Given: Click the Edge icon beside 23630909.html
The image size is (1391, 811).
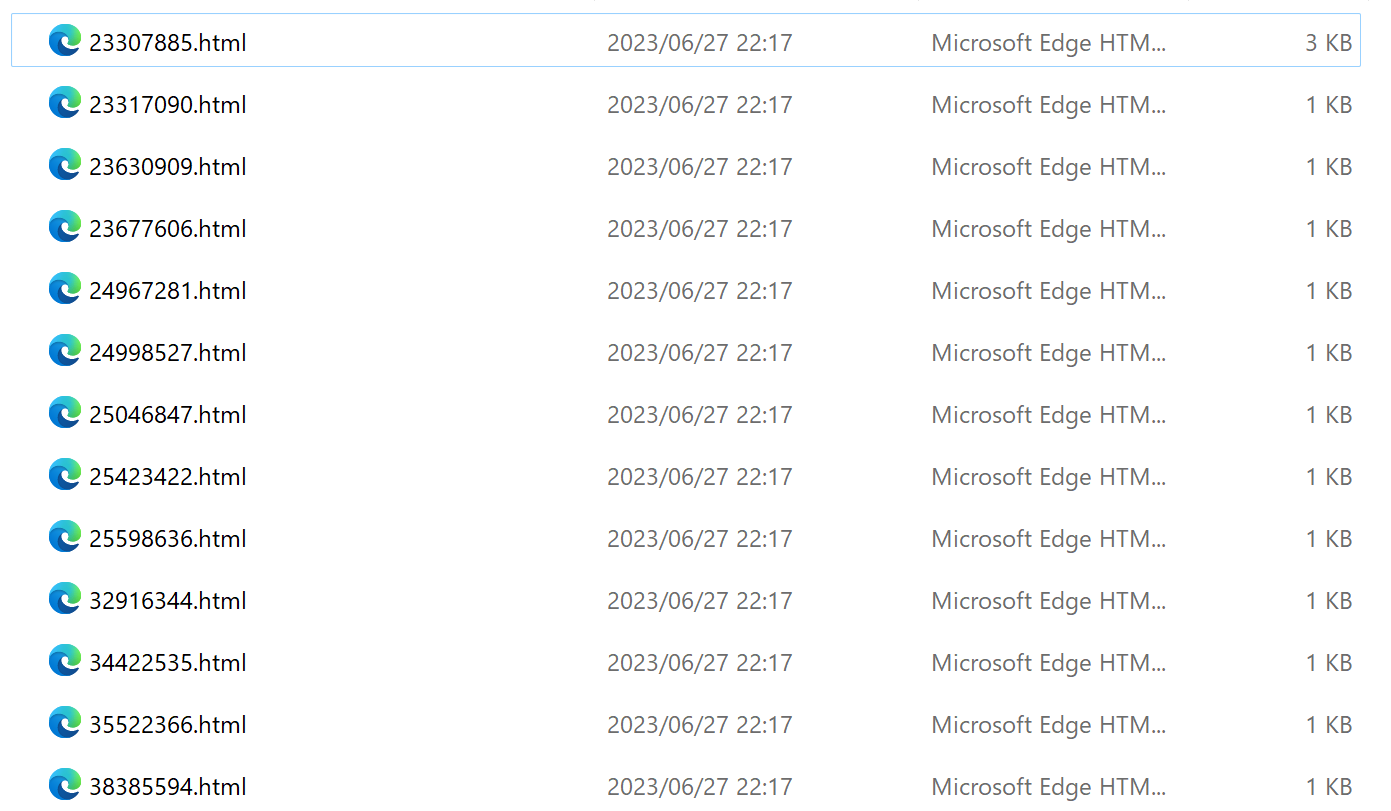Looking at the screenshot, I should point(64,164).
